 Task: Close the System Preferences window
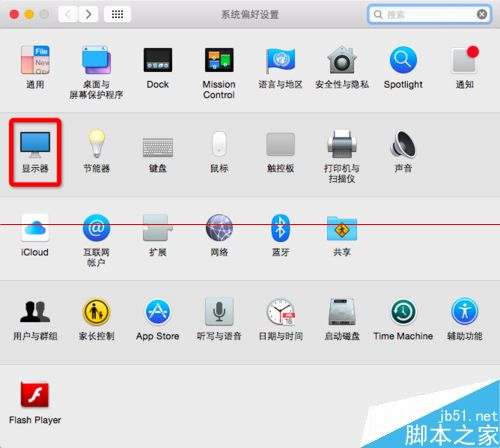(14, 14)
